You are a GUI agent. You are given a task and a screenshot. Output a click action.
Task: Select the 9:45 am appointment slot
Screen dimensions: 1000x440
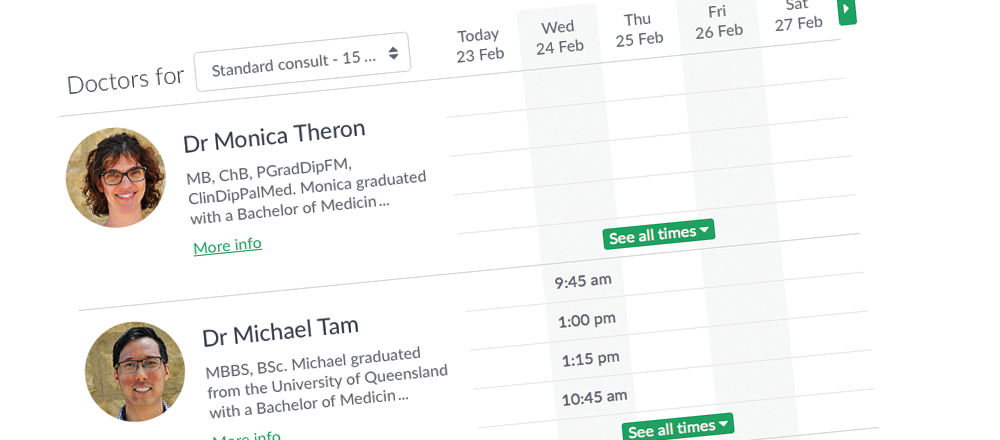[x=583, y=281]
